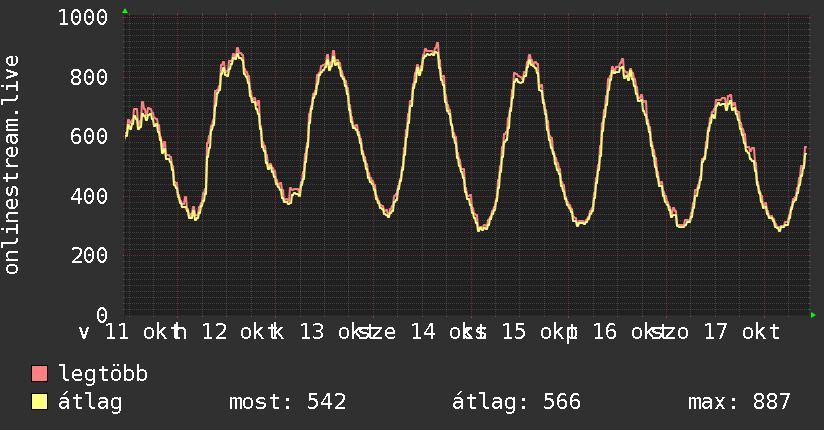The width and height of the screenshot is (824, 430).
Task: Click the y-axis label 200
Action: (x=89, y=256)
